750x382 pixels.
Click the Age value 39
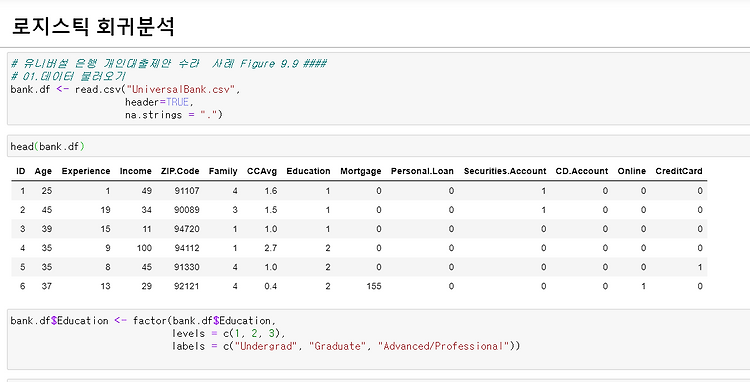(x=46, y=229)
